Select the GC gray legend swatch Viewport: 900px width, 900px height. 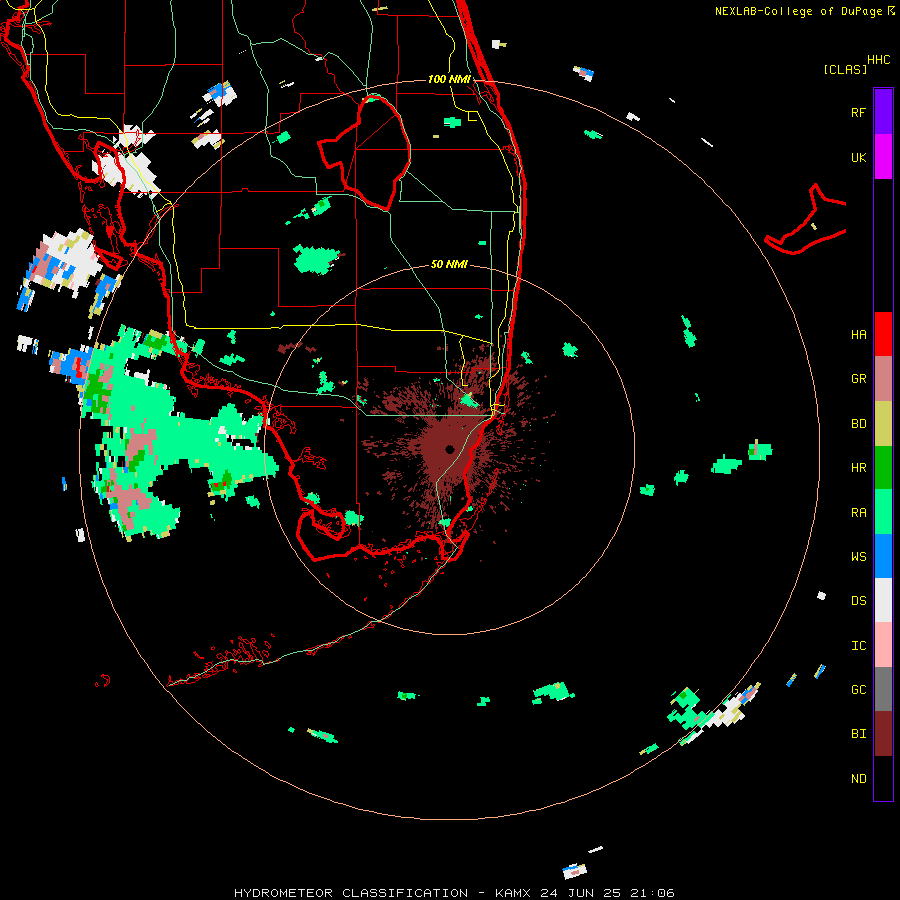click(883, 689)
